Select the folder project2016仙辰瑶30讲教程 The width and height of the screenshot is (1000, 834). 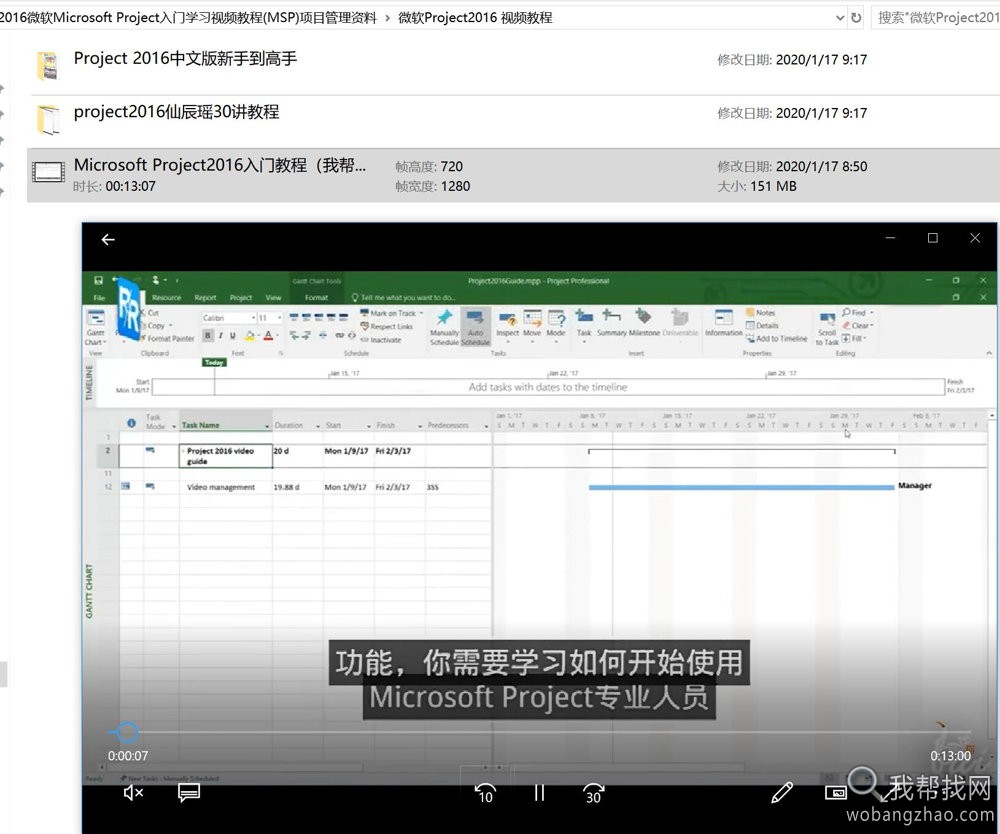[x=177, y=112]
